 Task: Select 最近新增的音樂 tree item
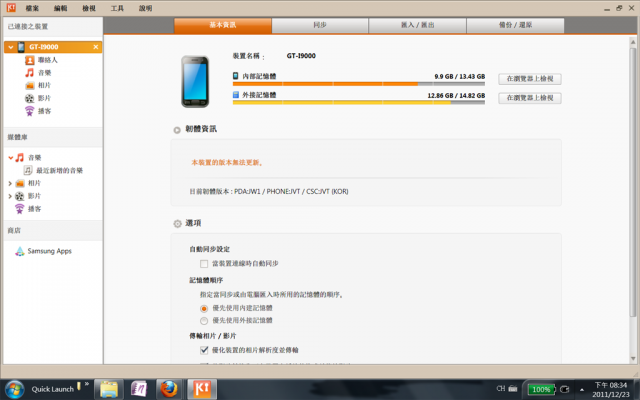pyautogui.click(x=60, y=171)
